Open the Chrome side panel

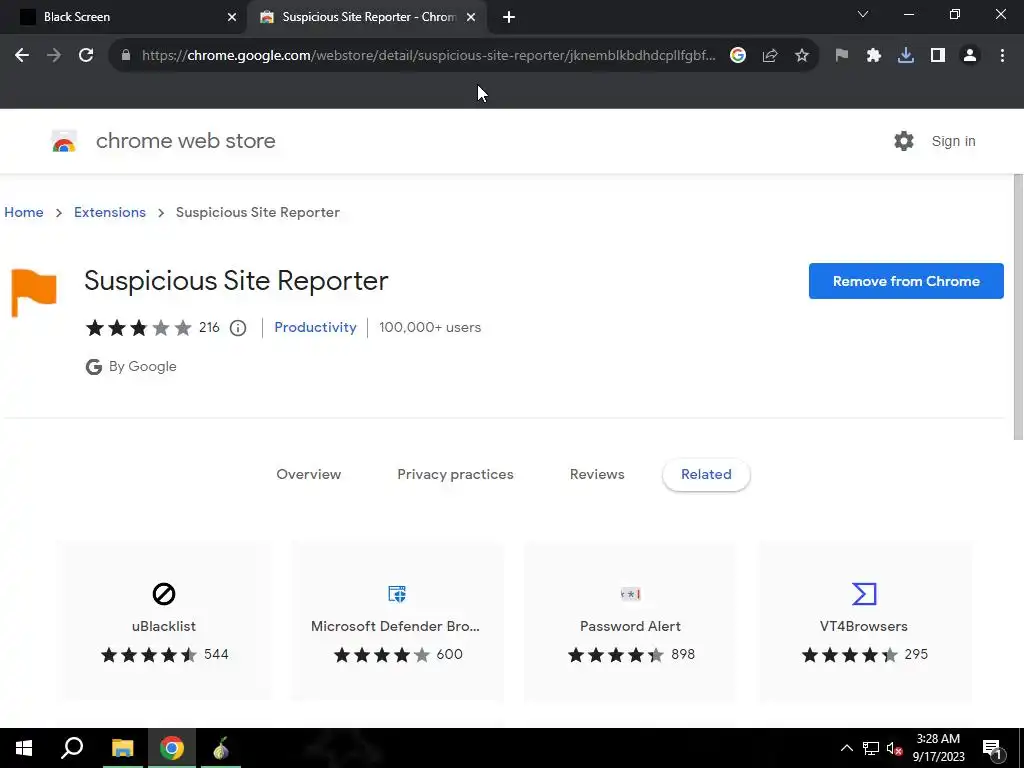(x=938, y=56)
